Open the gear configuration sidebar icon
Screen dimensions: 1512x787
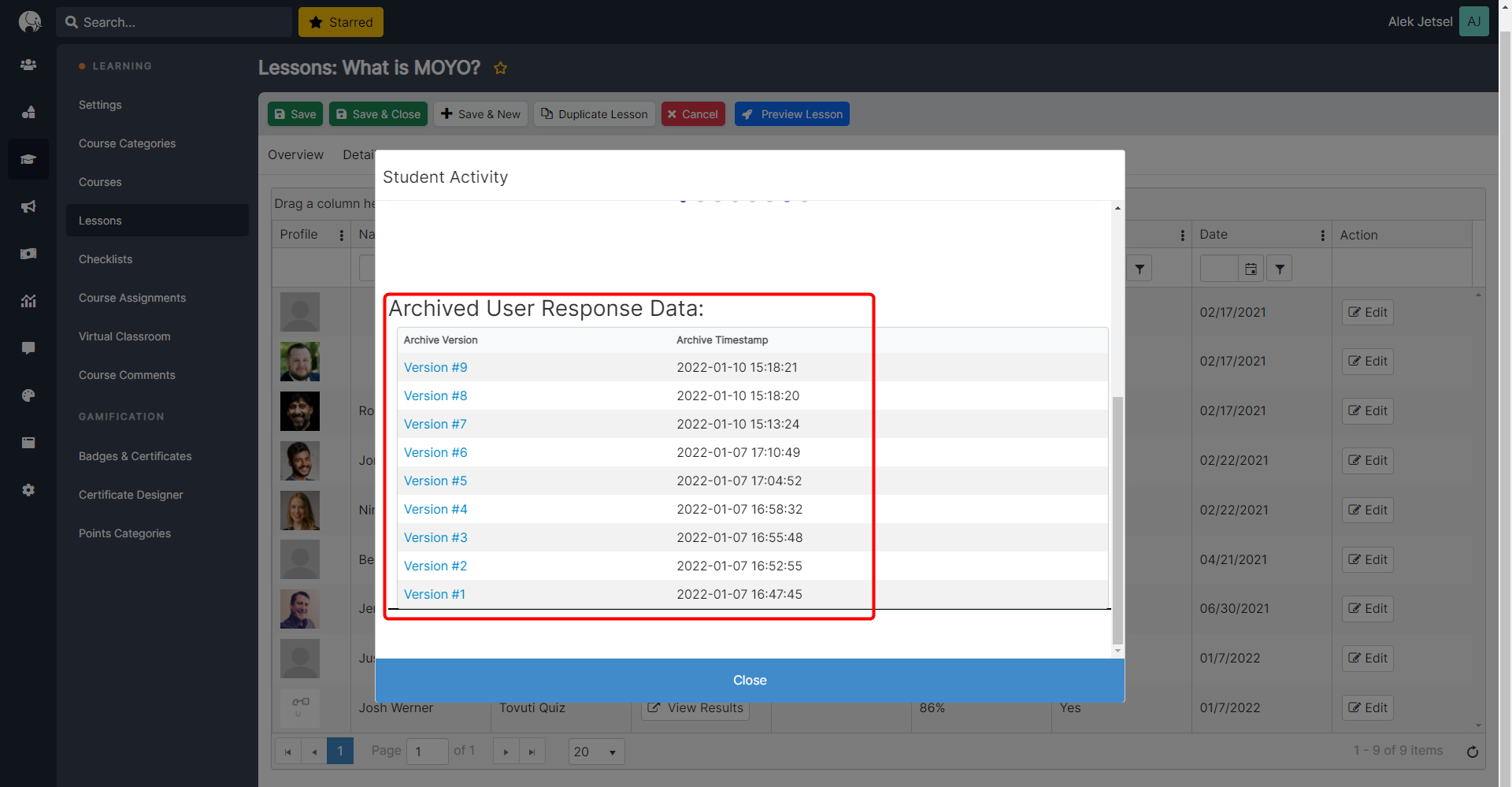[x=28, y=490]
